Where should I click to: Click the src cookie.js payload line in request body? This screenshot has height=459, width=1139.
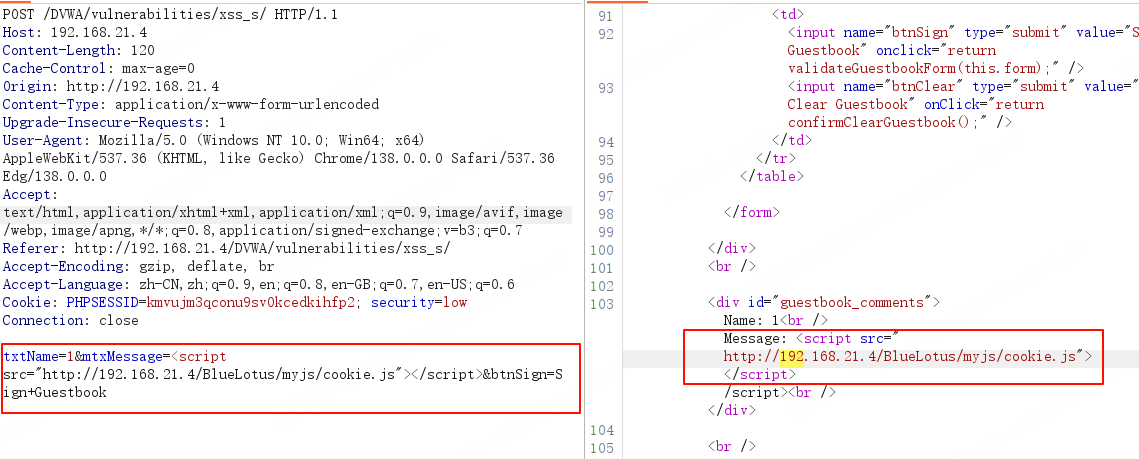283,375
